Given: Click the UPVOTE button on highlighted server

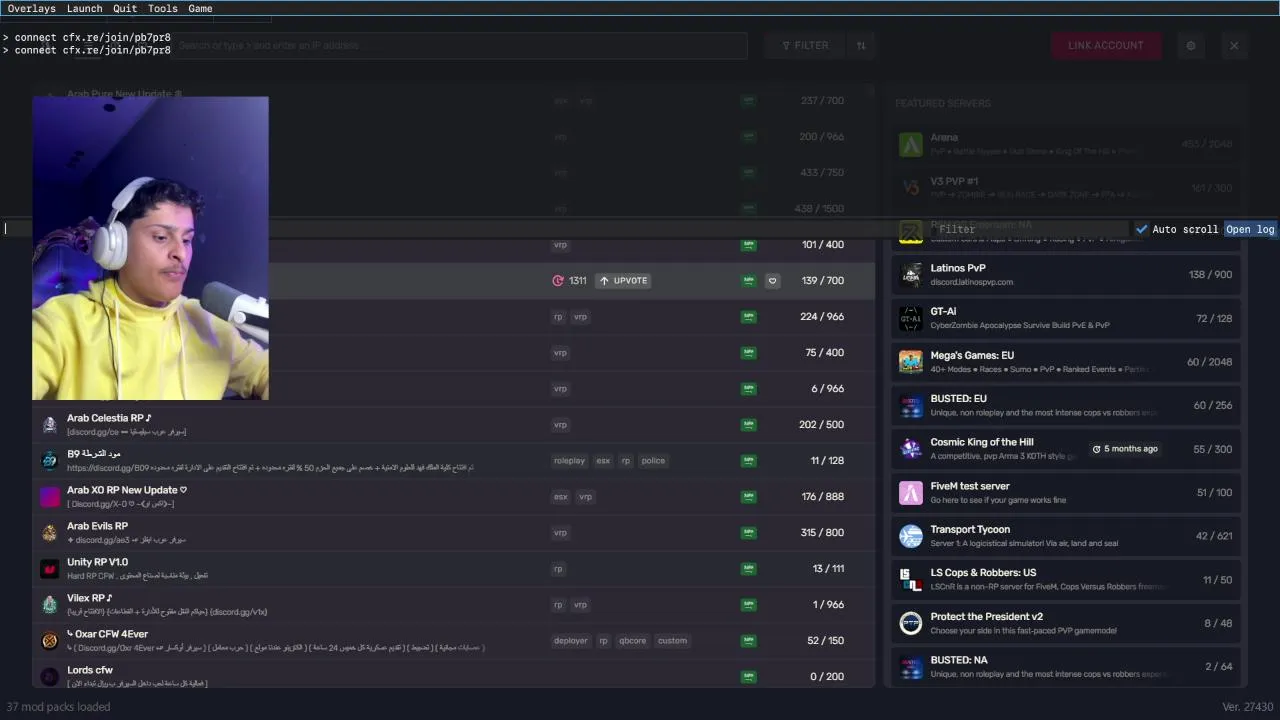Looking at the screenshot, I should (x=623, y=280).
